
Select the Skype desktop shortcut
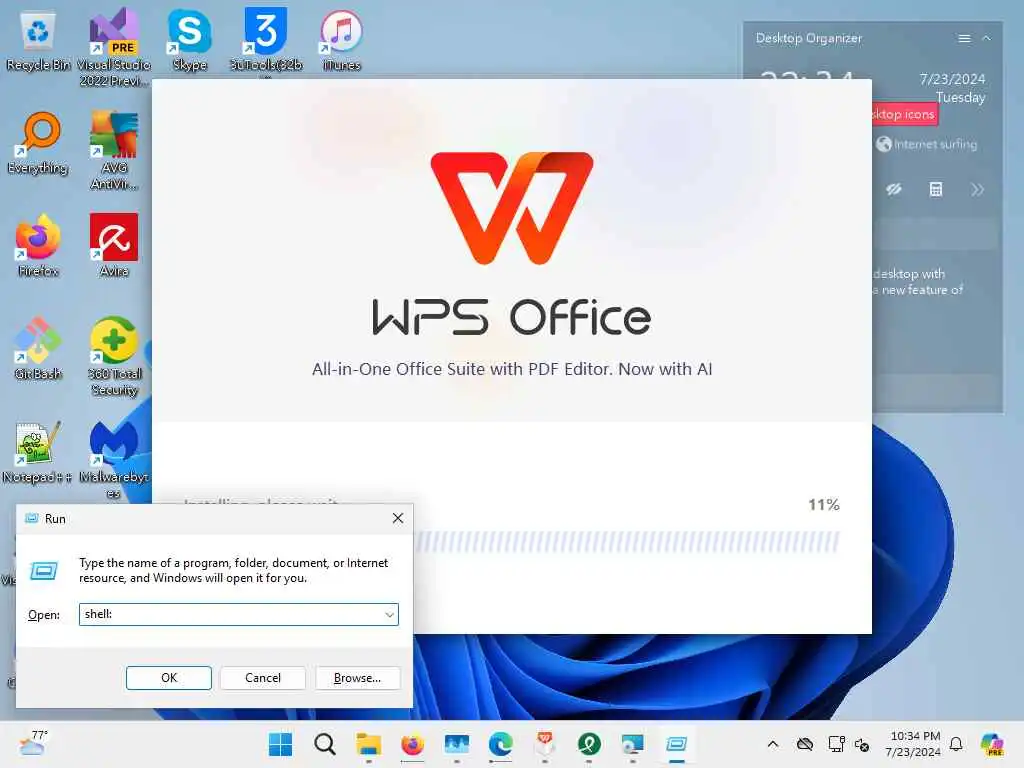[x=189, y=40]
